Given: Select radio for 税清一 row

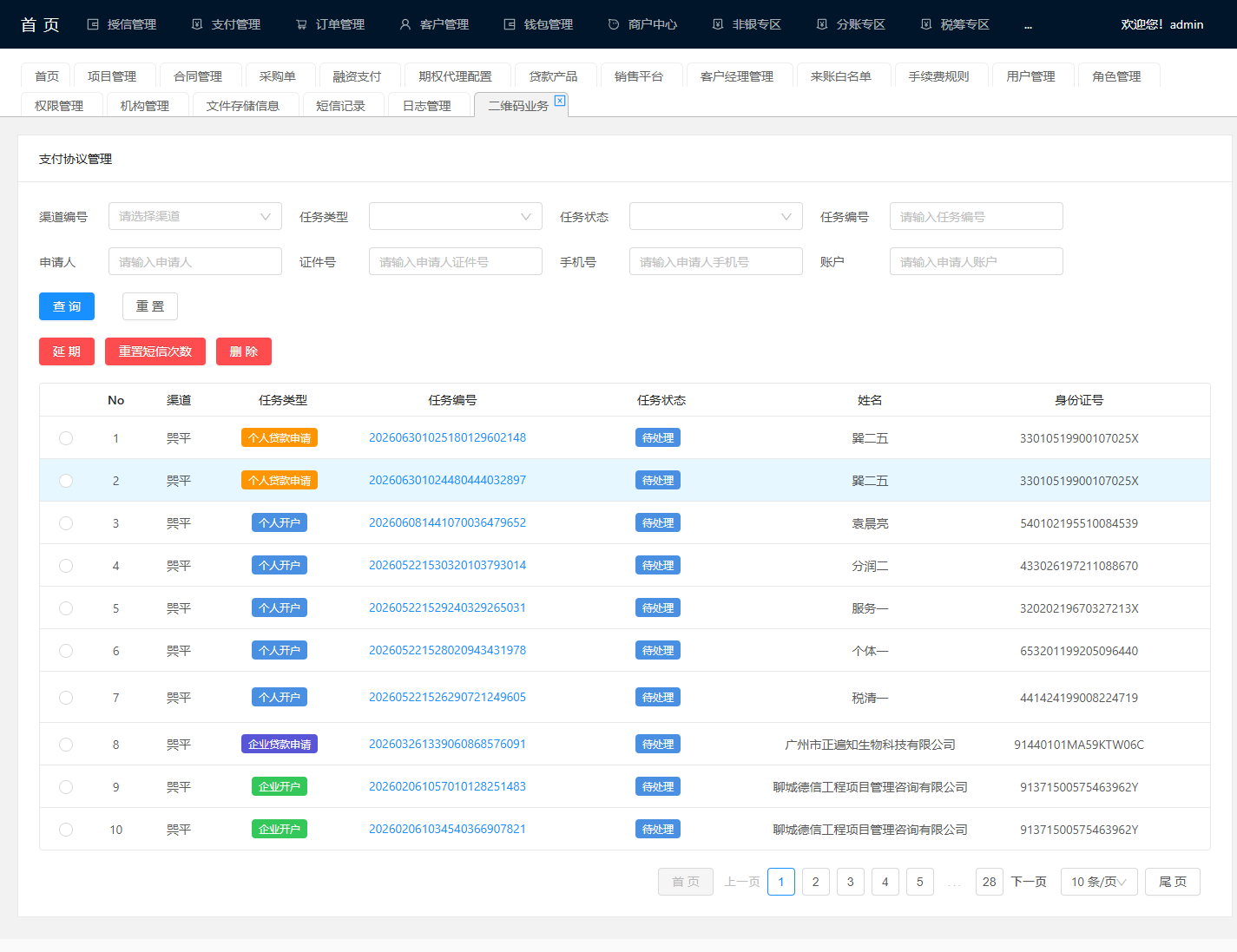Looking at the screenshot, I should pos(66,698).
